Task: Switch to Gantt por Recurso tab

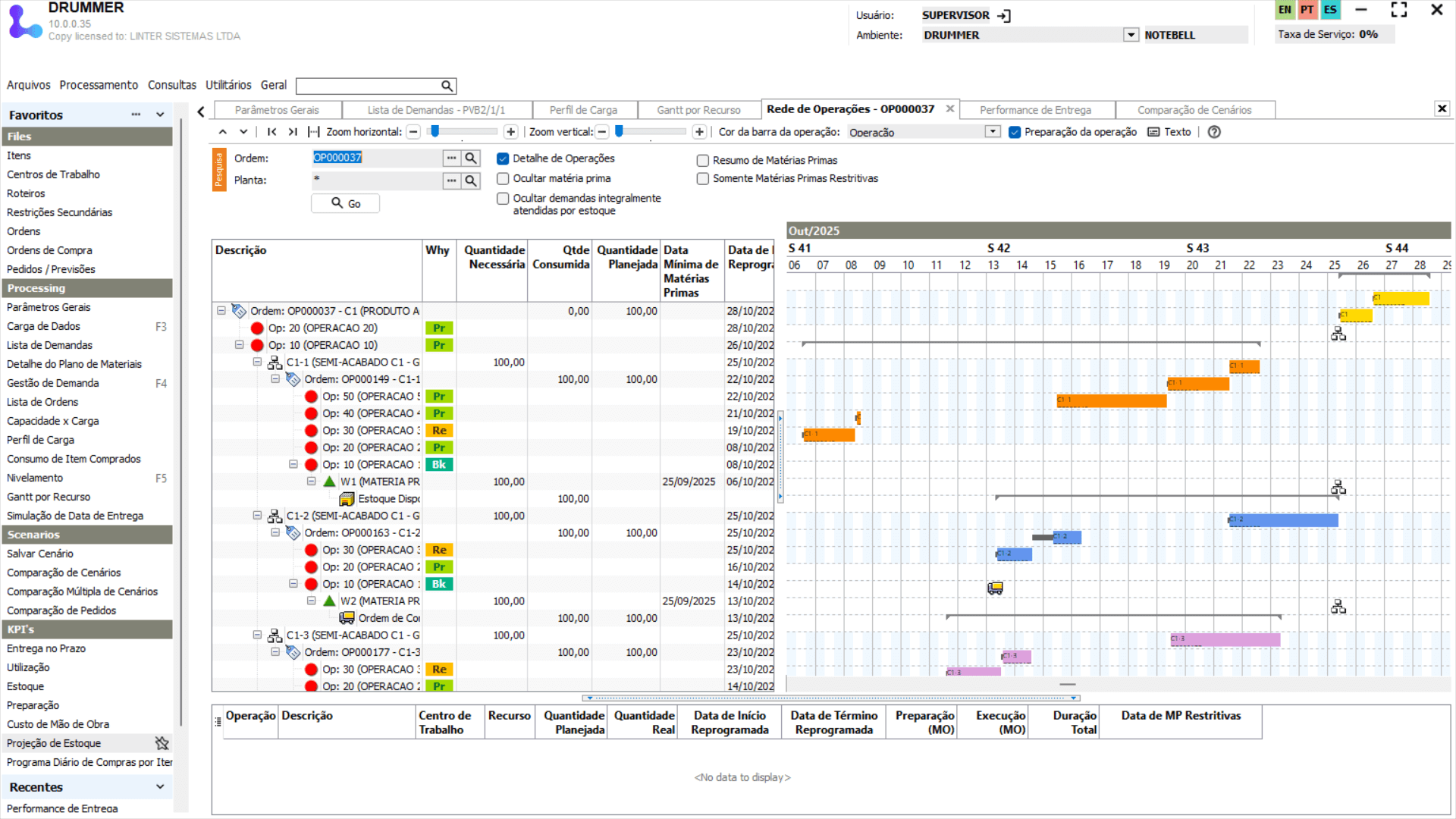Action: (698, 110)
